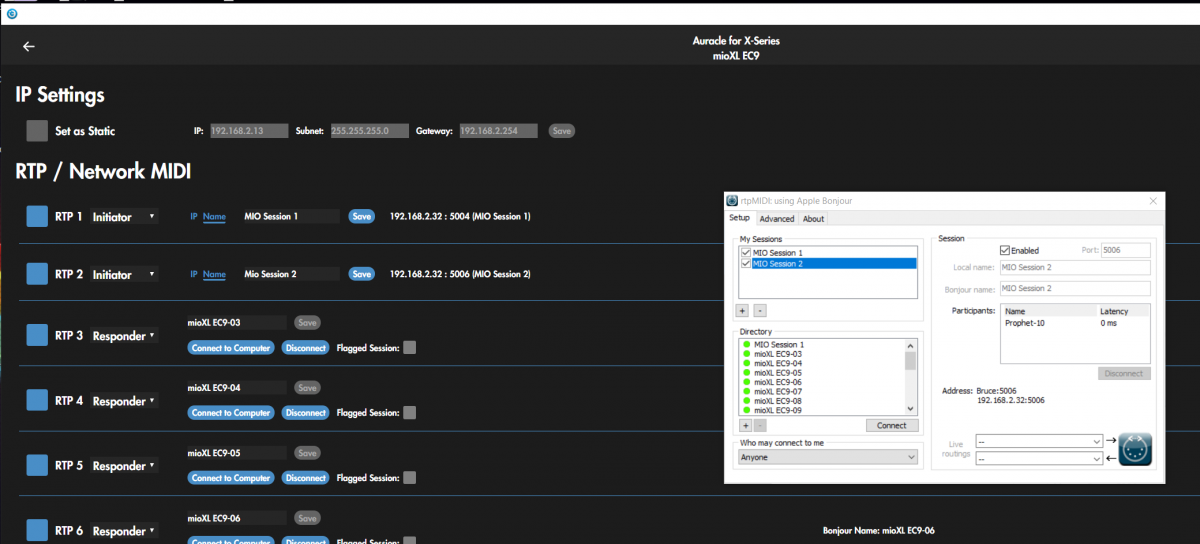
Task: Open the RTP 1 Initiator dropdown
Action: (x=124, y=216)
